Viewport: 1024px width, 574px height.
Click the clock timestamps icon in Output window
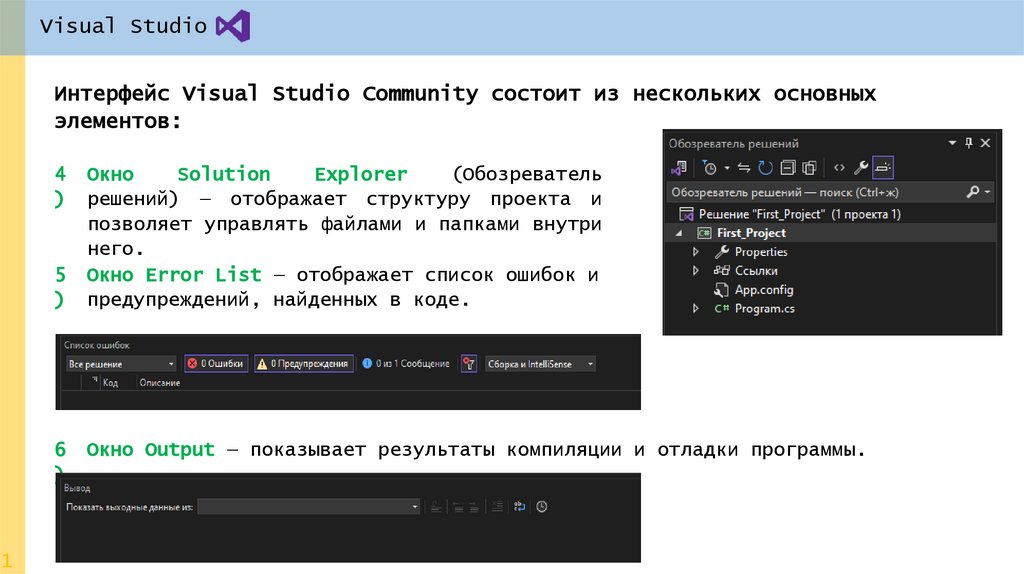tap(542, 507)
